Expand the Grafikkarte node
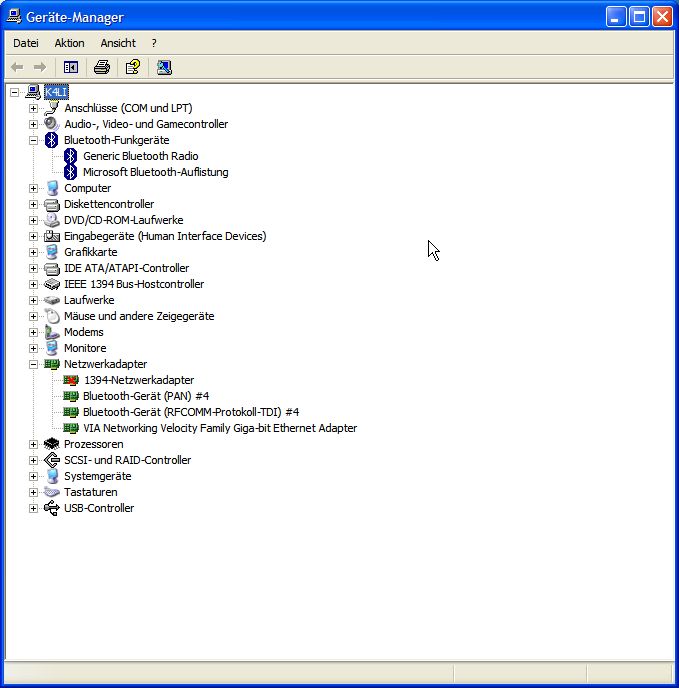 pos(33,252)
